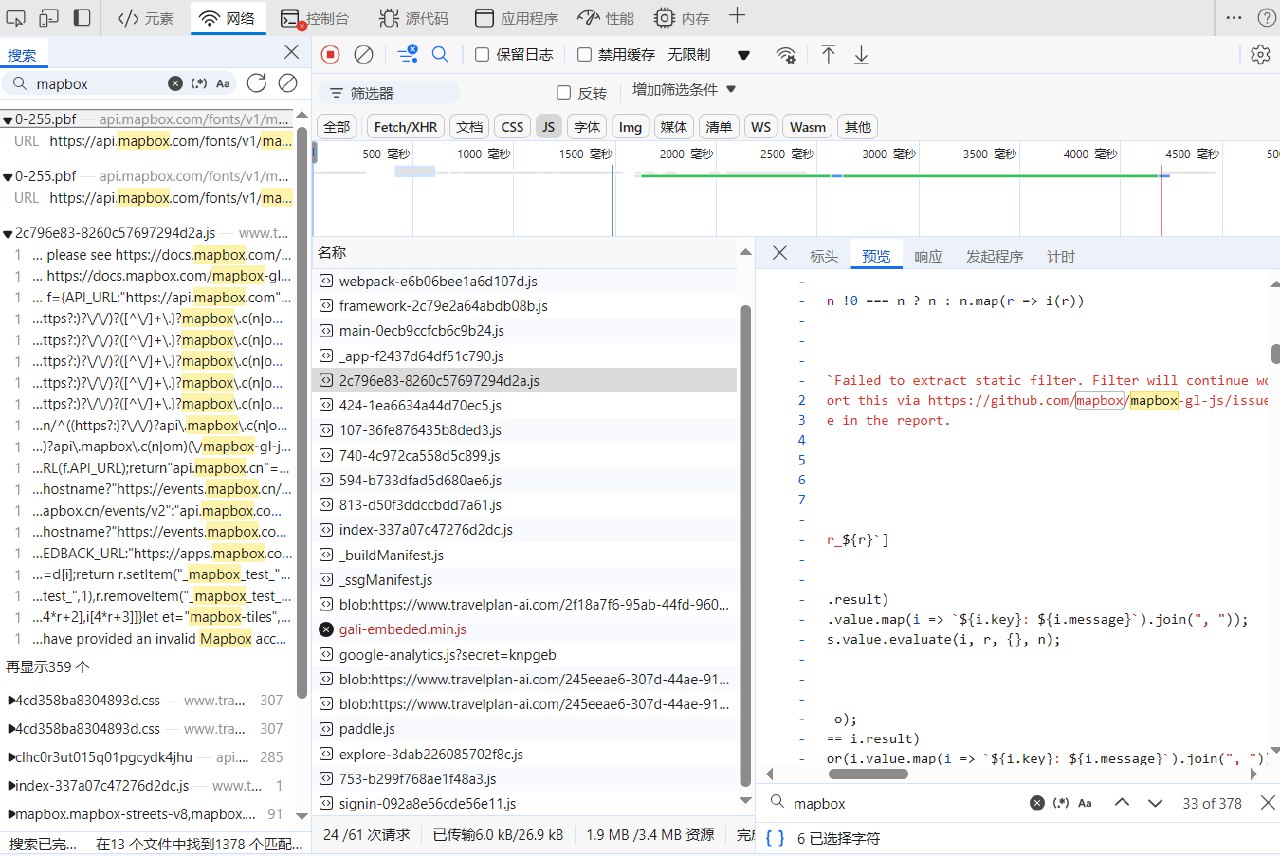Switch to the 控制台 tab
Image resolution: width=1280 pixels, height=856 pixels.
(x=315, y=18)
